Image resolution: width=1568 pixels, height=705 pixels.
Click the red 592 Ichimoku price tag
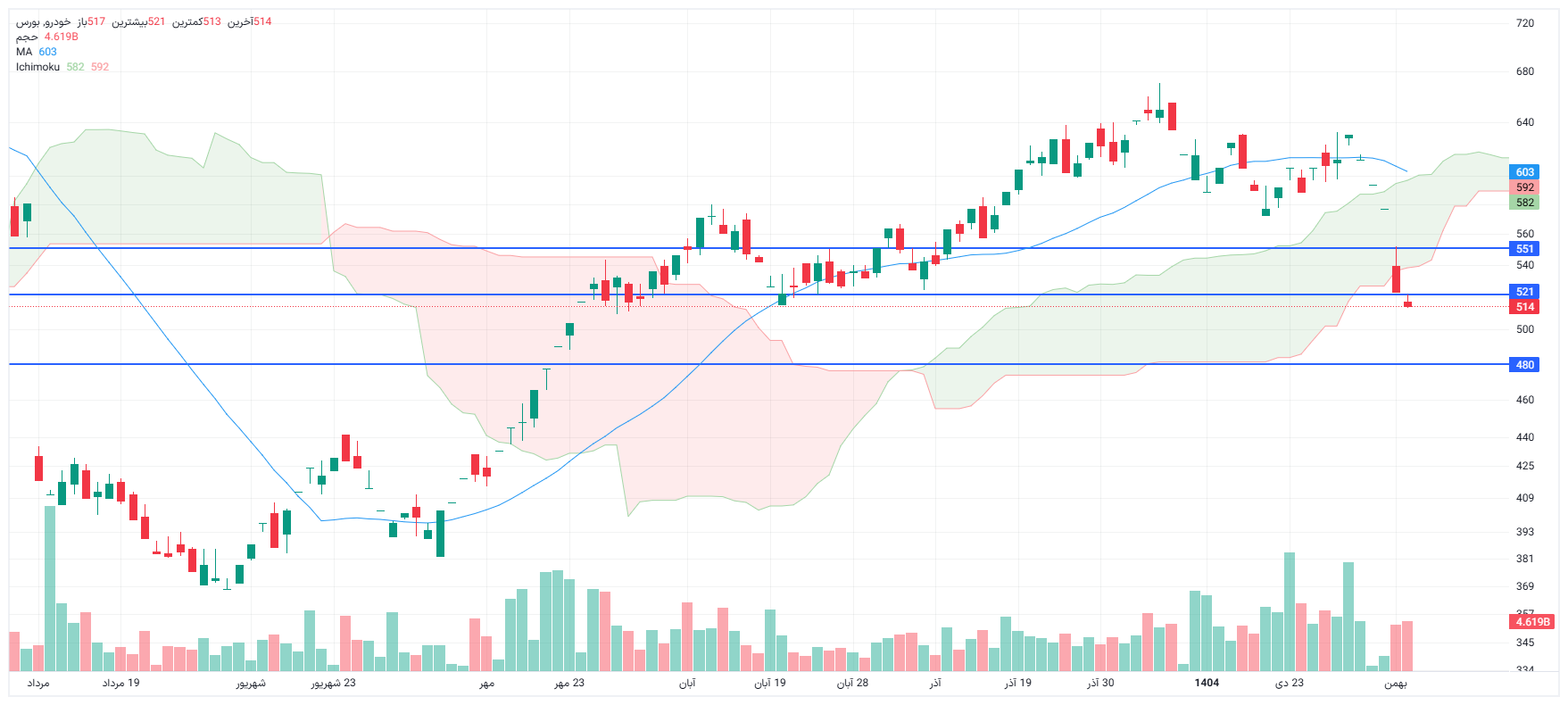pos(1524,187)
